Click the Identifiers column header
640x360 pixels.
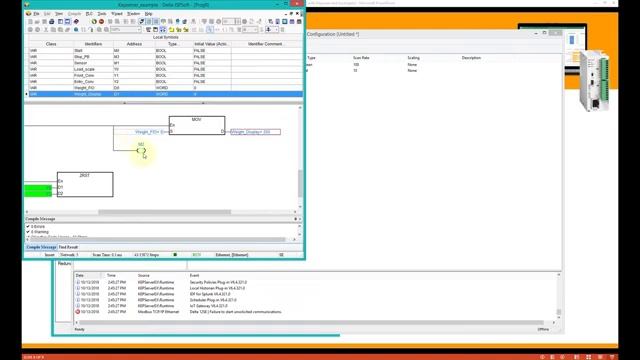(x=93, y=44)
